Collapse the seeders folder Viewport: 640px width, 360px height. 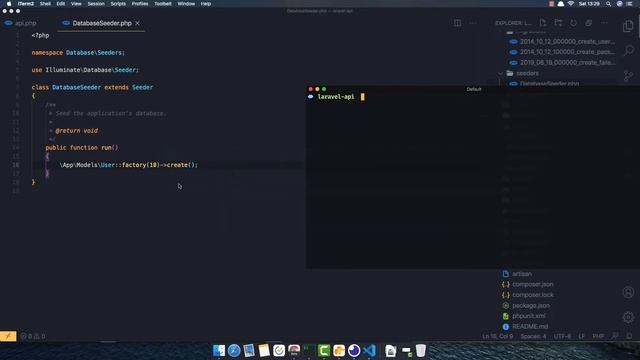(x=527, y=73)
